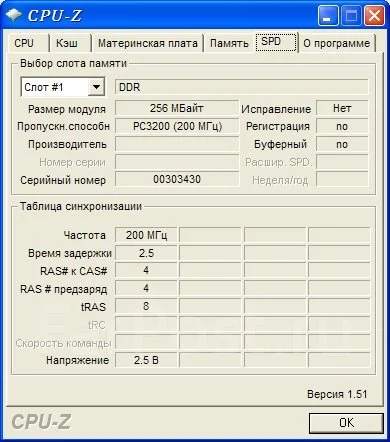The width and height of the screenshot is (390, 442).
Task: Click the serial number 00303430
Action: (177, 179)
